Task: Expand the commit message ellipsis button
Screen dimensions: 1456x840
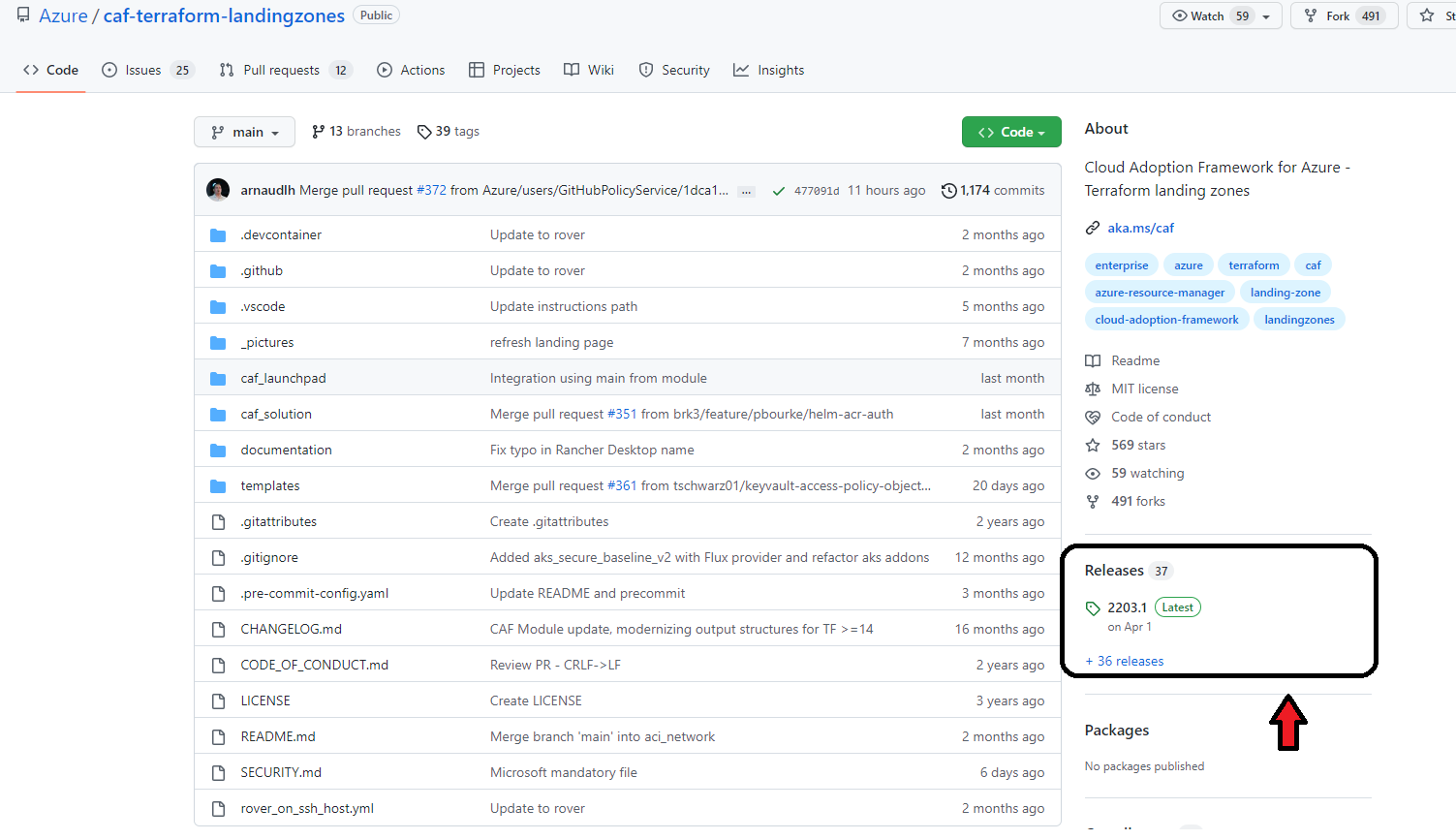Action: point(746,192)
